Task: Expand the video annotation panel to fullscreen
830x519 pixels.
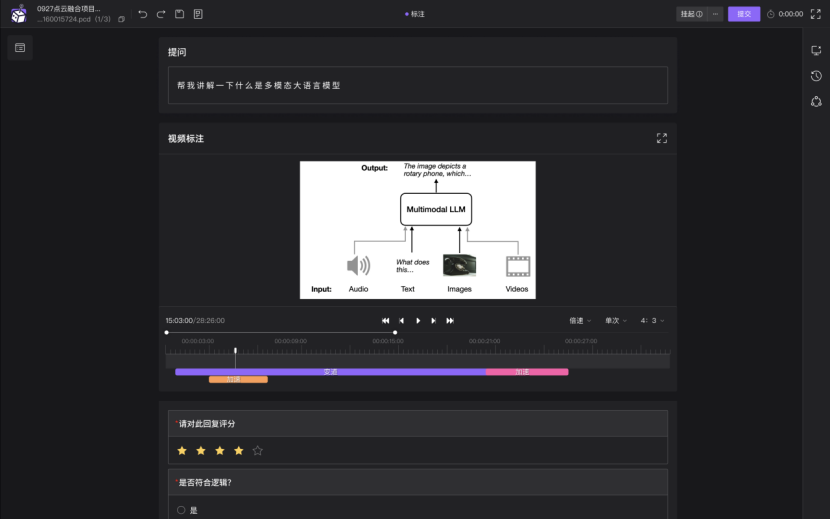Action: 662,138
